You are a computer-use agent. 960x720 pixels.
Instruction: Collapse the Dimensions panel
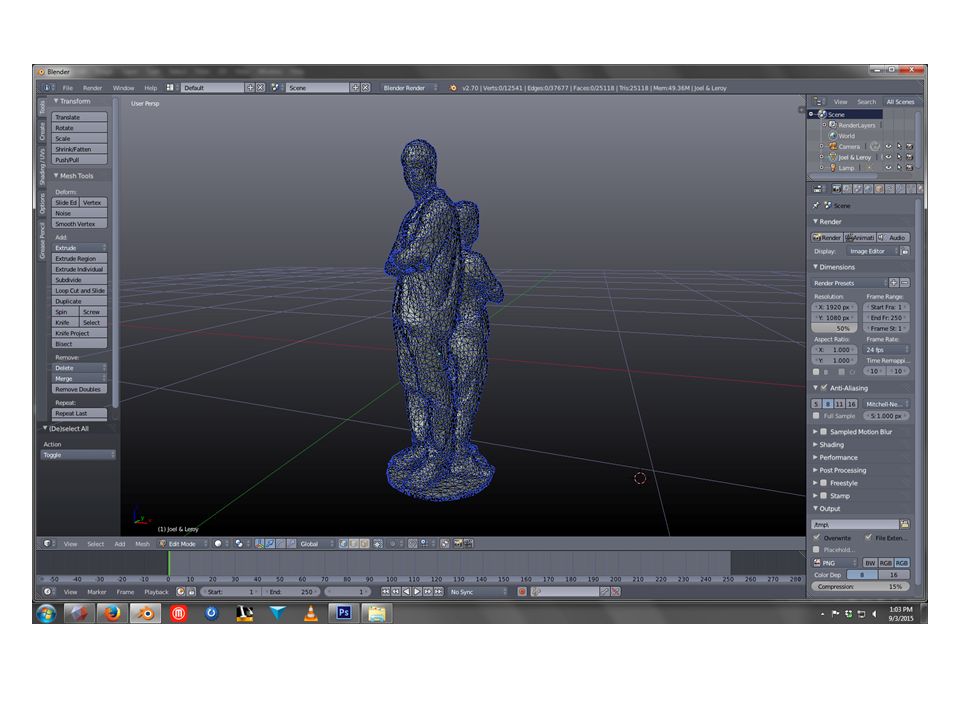(836, 267)
